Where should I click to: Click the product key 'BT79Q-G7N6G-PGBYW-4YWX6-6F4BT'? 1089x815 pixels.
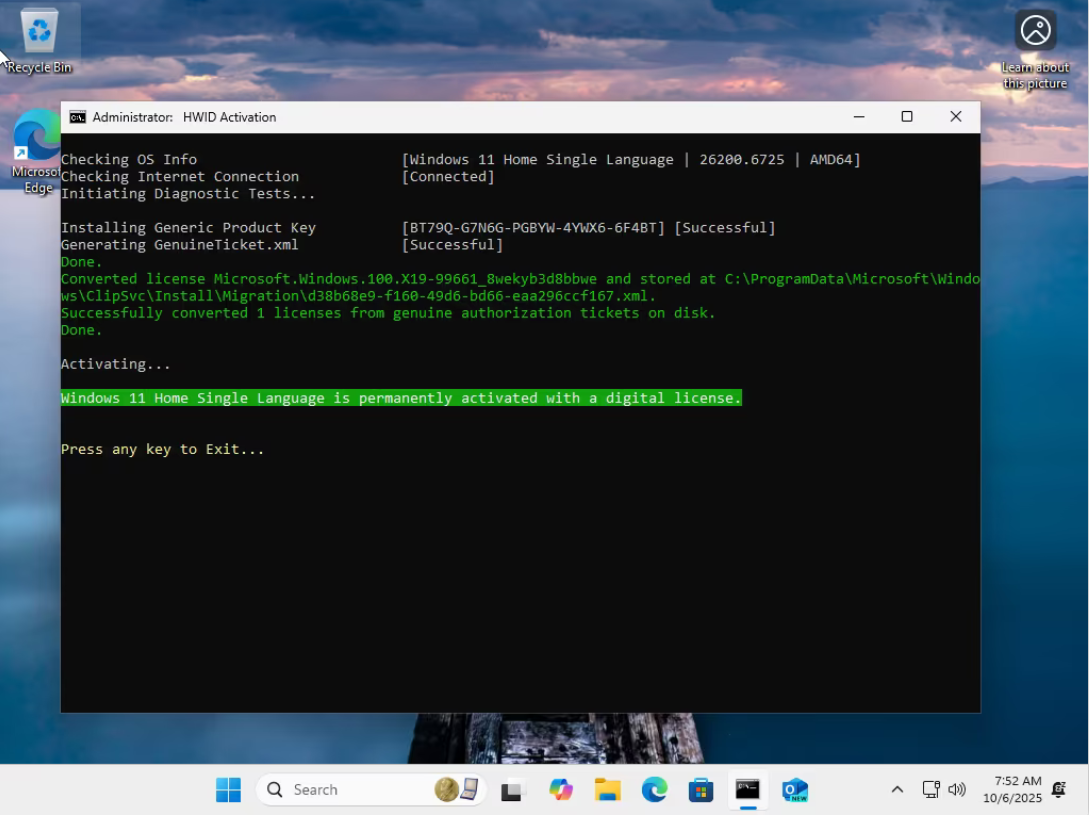point(533,228)
